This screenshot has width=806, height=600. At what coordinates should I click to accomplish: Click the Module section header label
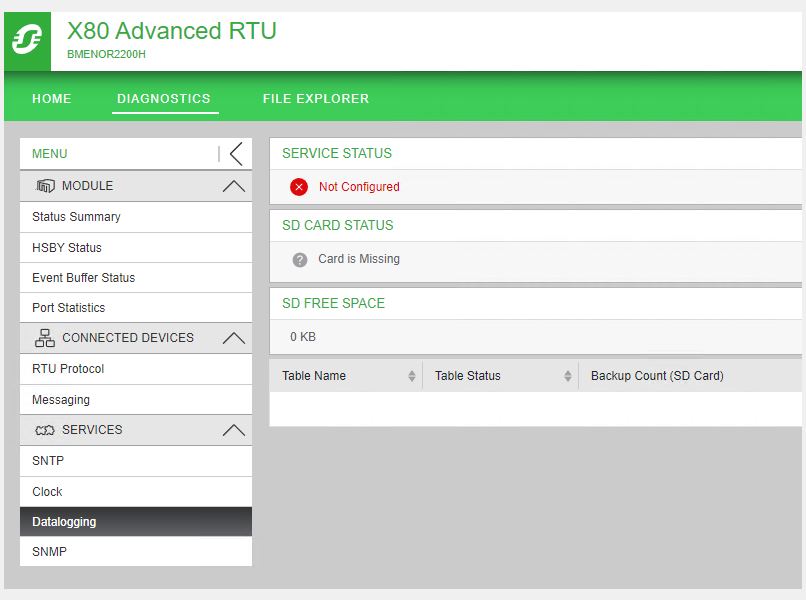(x=87, y=186)
